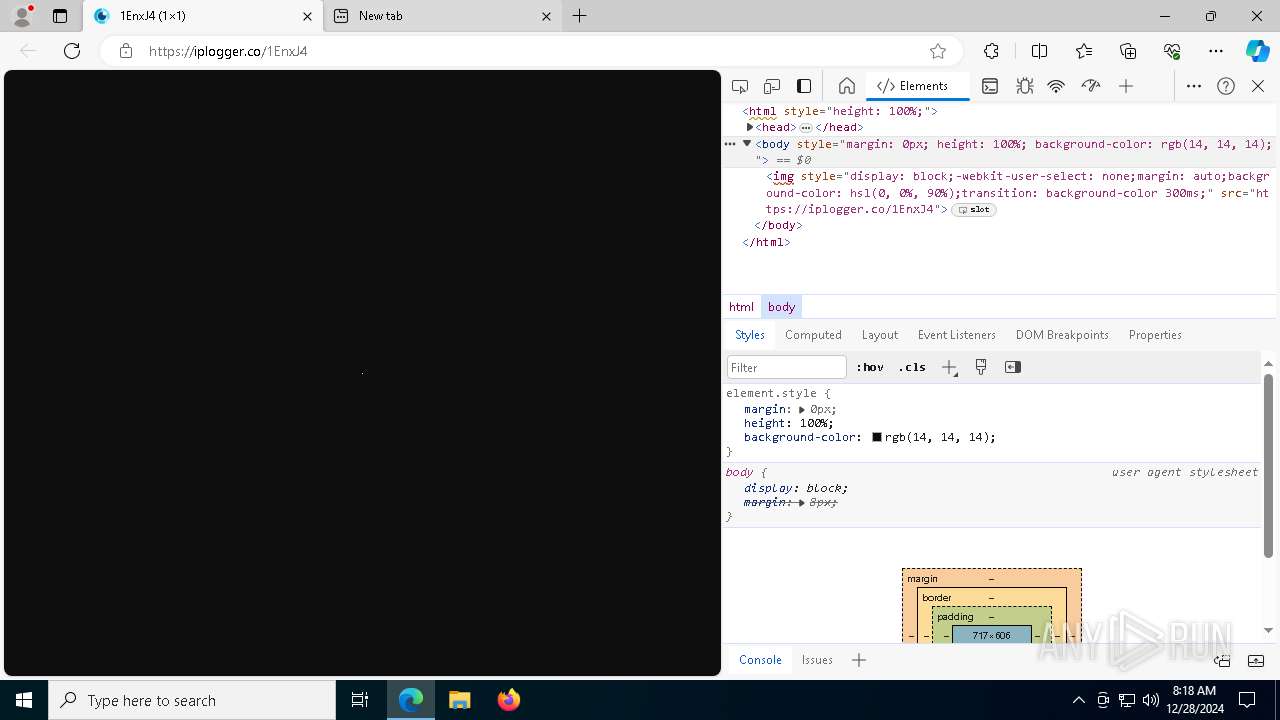Toggle .cls element classes panel
Image resolution: width=1280 pixels, height=720 pixels.
tap(912, 367)
